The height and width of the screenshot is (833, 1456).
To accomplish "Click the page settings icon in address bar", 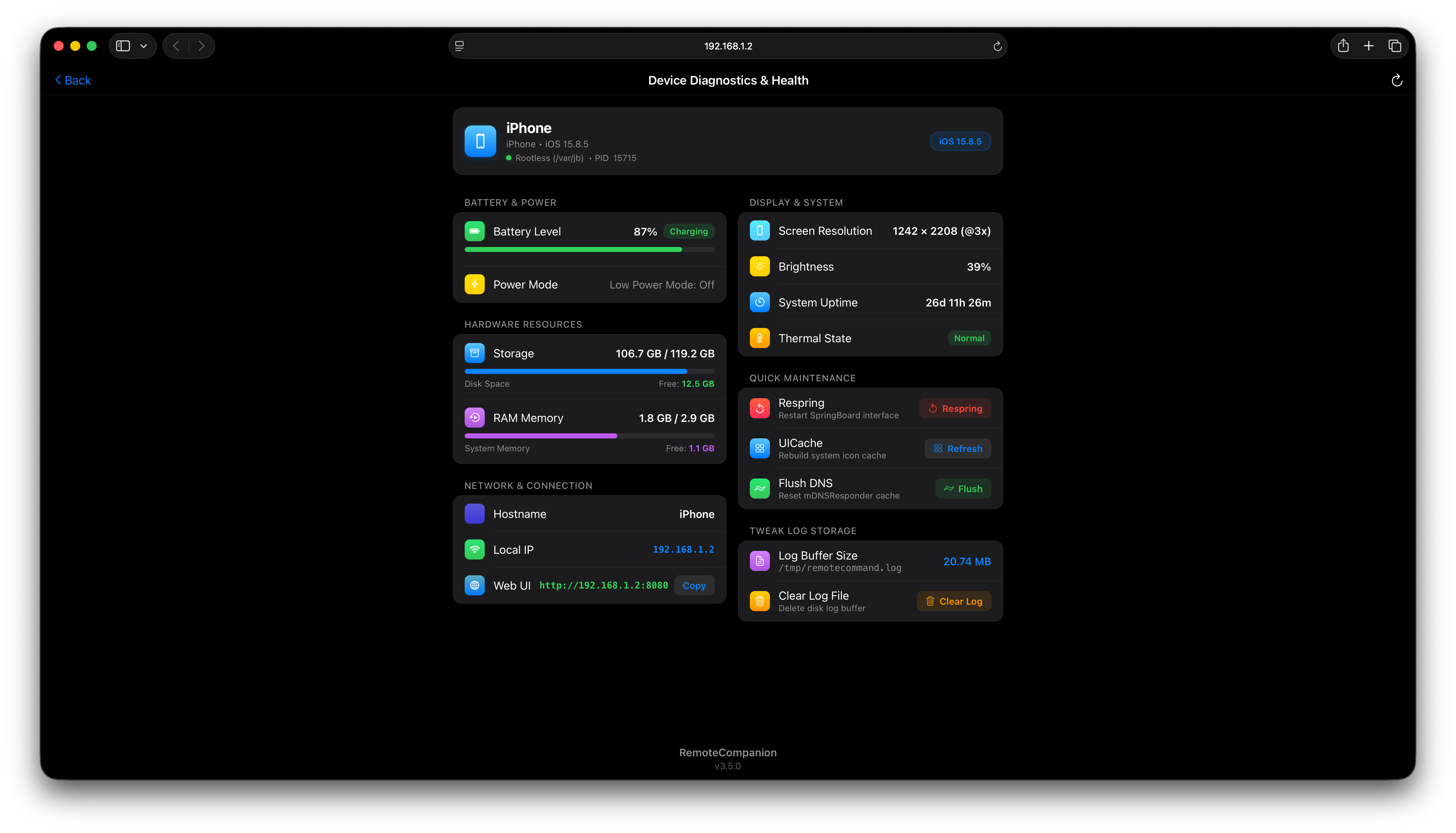I will click(x=459, y=46).
